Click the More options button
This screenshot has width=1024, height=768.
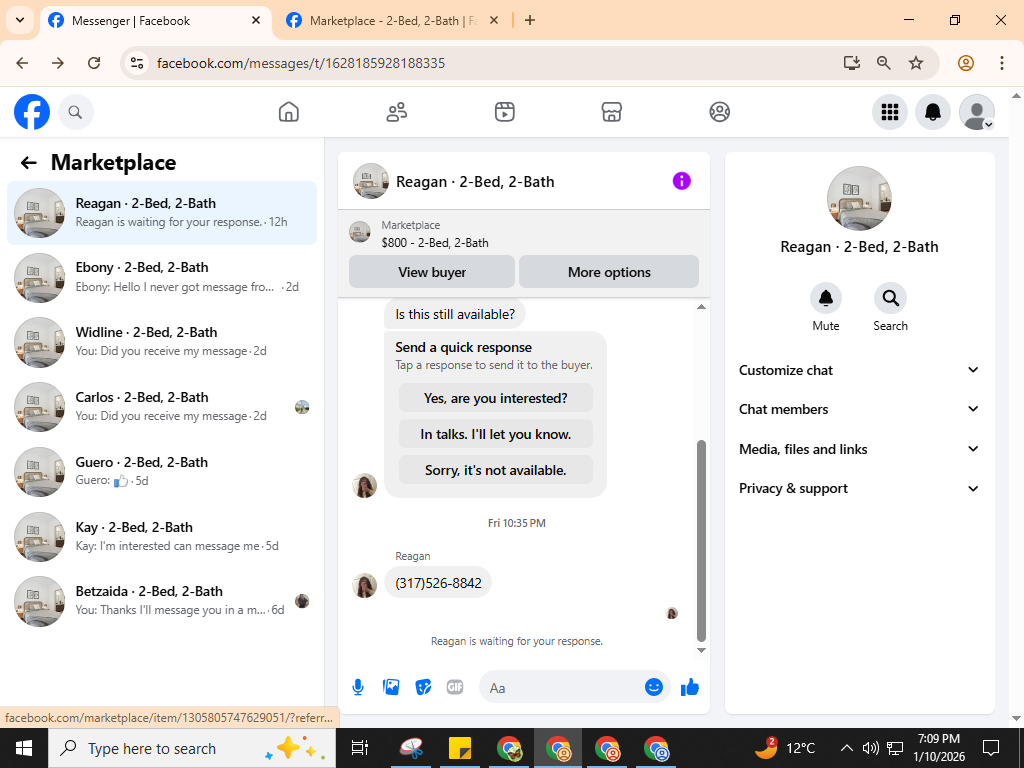609,272
